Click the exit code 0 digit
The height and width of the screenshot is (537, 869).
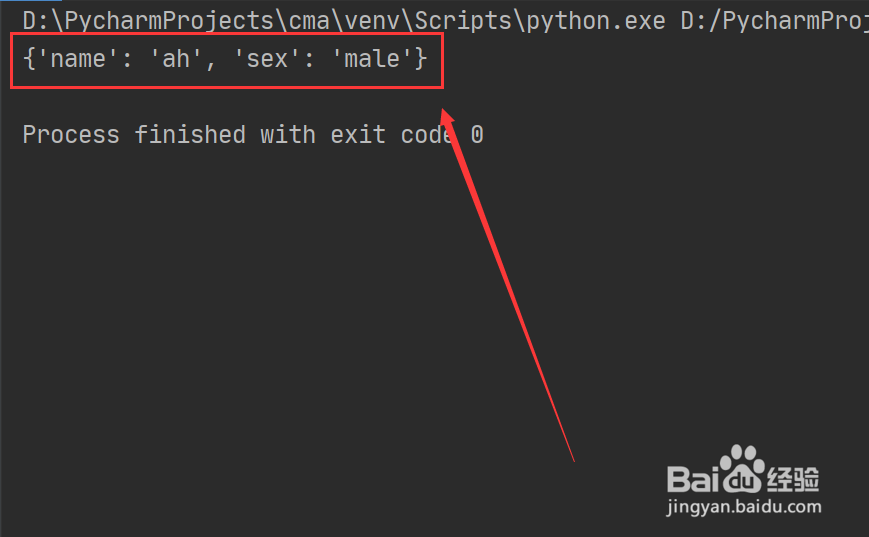477,135
